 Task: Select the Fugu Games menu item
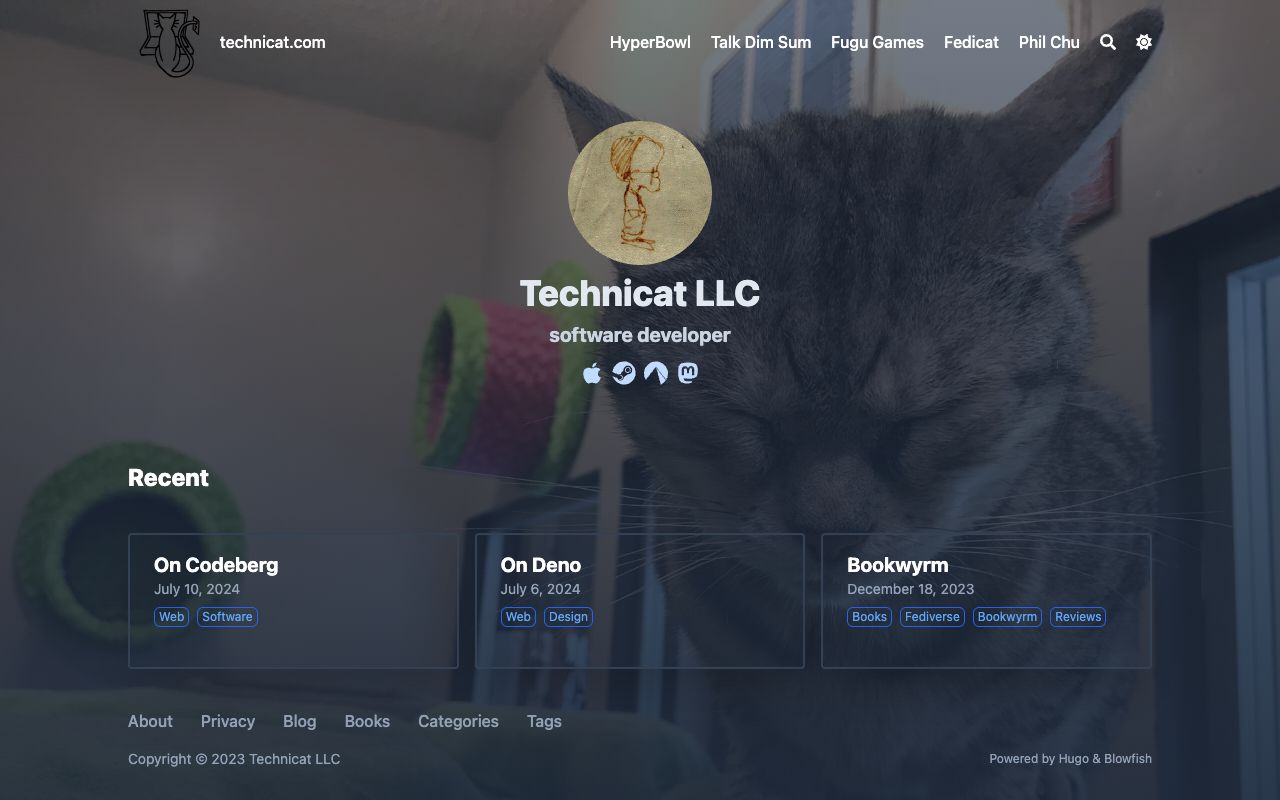pos(877,42)
